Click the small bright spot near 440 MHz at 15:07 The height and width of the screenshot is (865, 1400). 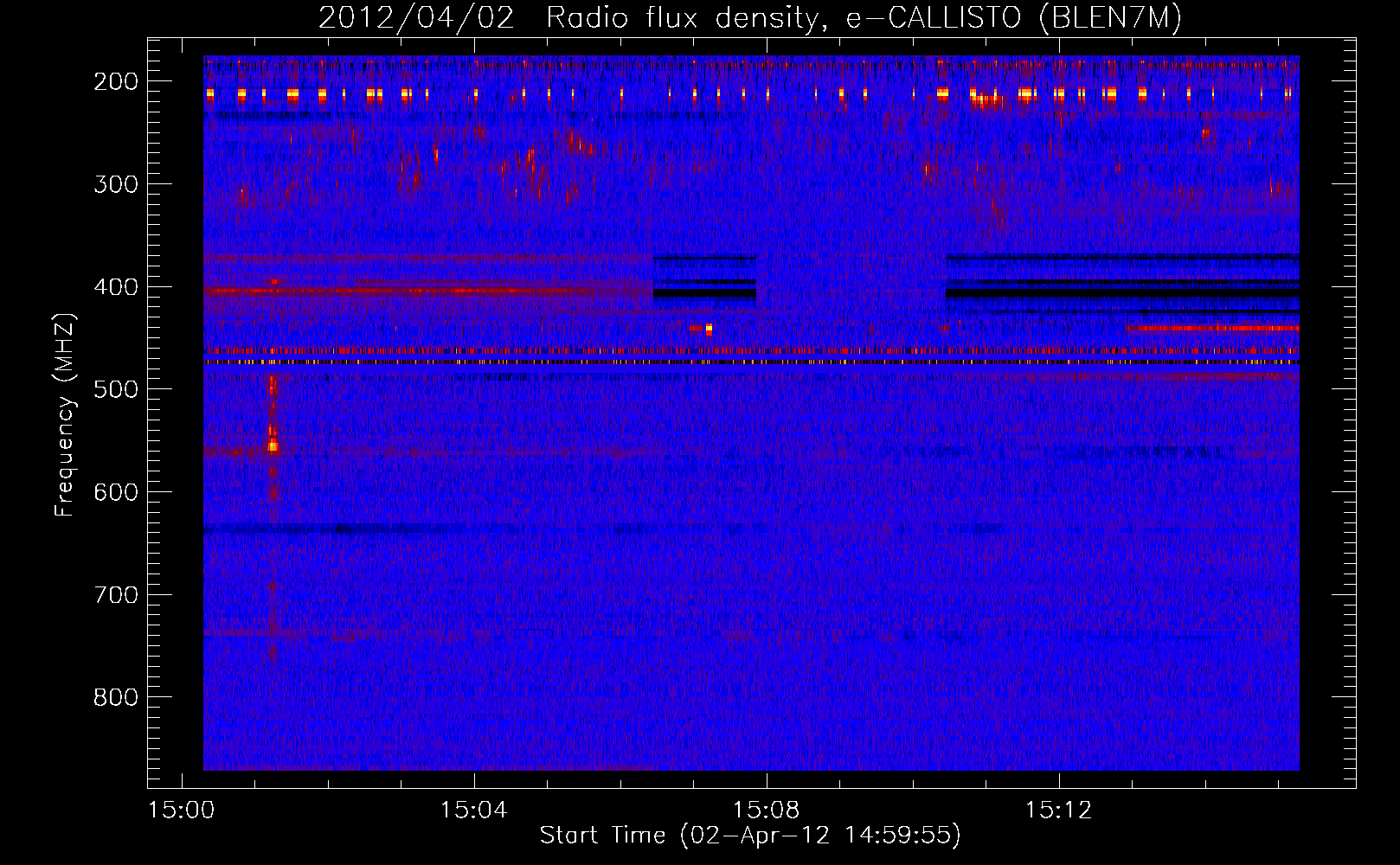(x=709, y=329)
